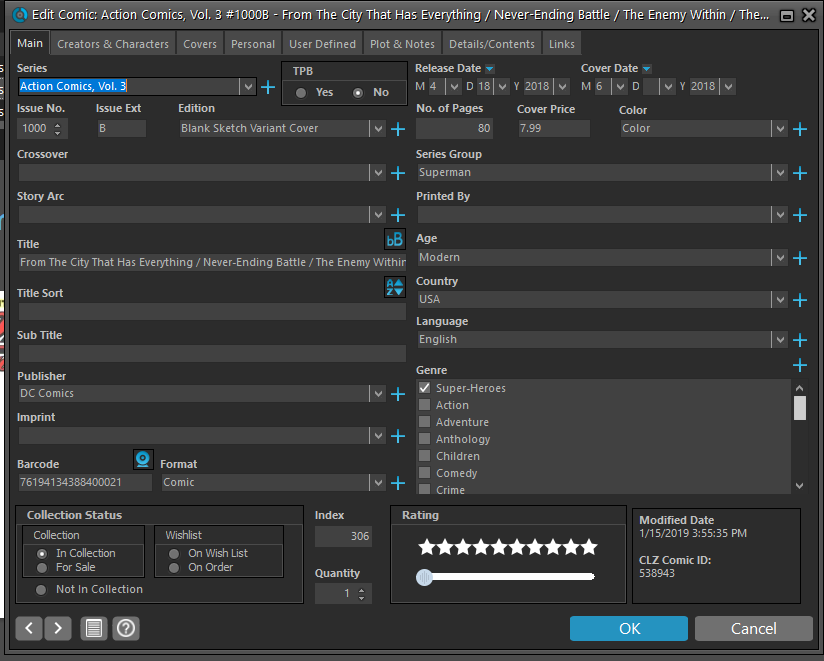Viewport: 824px width, 661px height.
Task: Click the title capitalization bB icon
Action: pyautogui.click(x=395, y=240)
